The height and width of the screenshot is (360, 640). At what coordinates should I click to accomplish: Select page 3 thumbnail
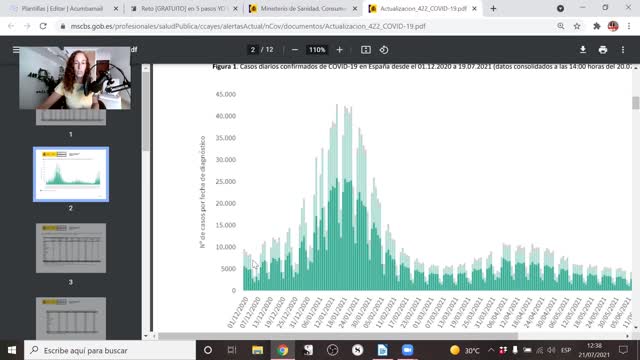[71, 248]
